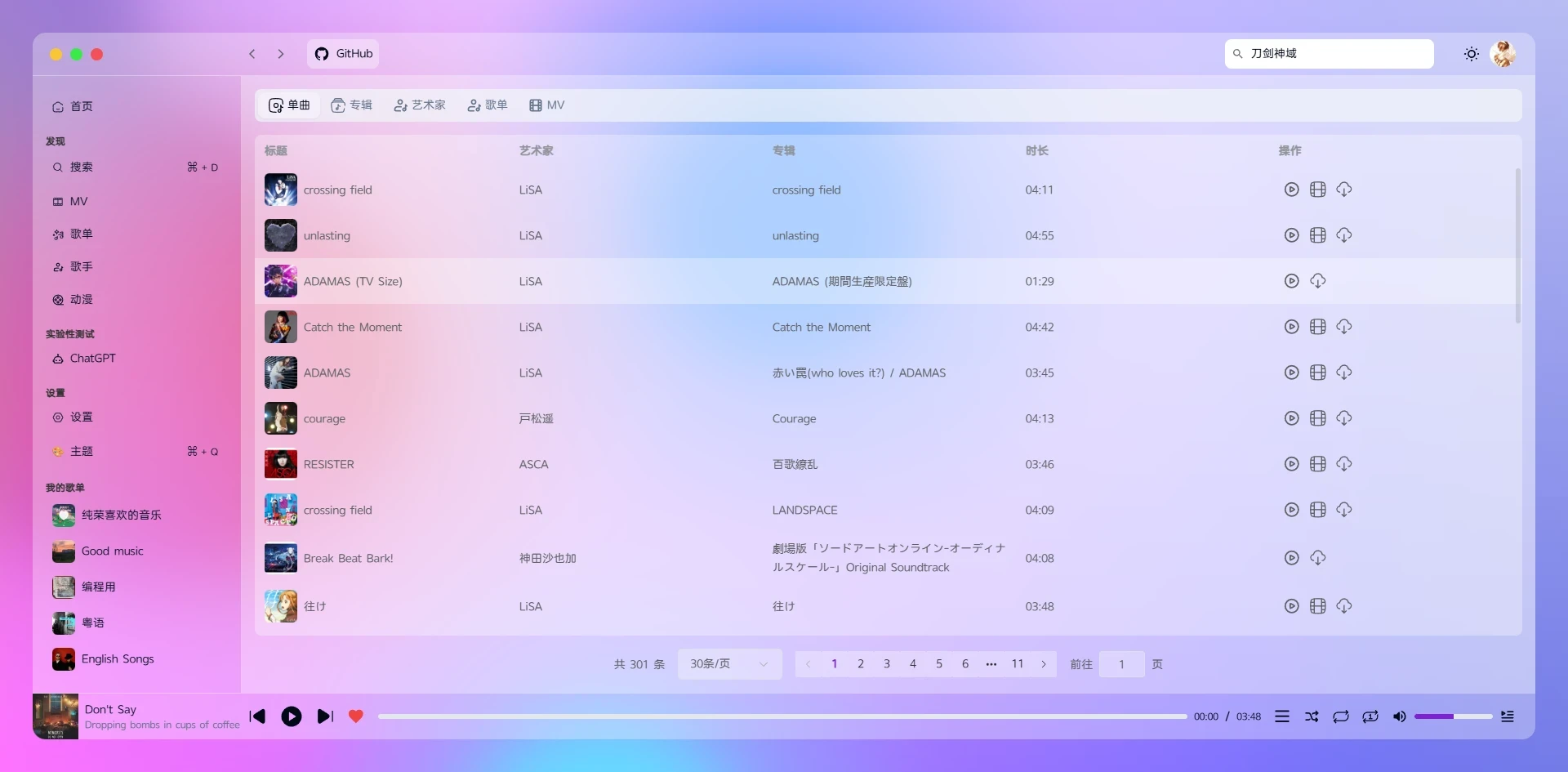Download Break Beat Bark! track

point(1317,558)
